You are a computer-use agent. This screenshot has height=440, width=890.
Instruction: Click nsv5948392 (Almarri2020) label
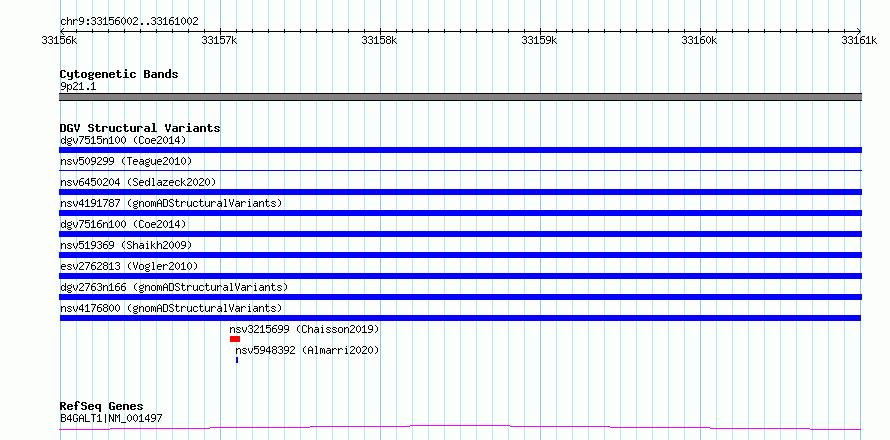(x=307, y=350)
